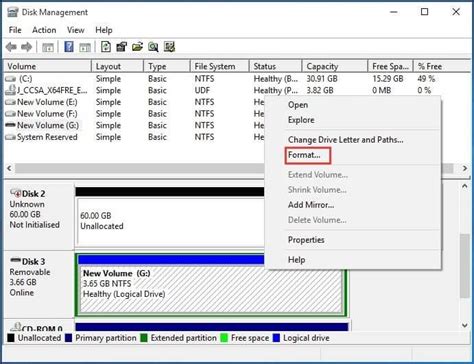The image size is (474, 364).
Task: Click the Disk 3 removable drive icon
Action: 15,260
